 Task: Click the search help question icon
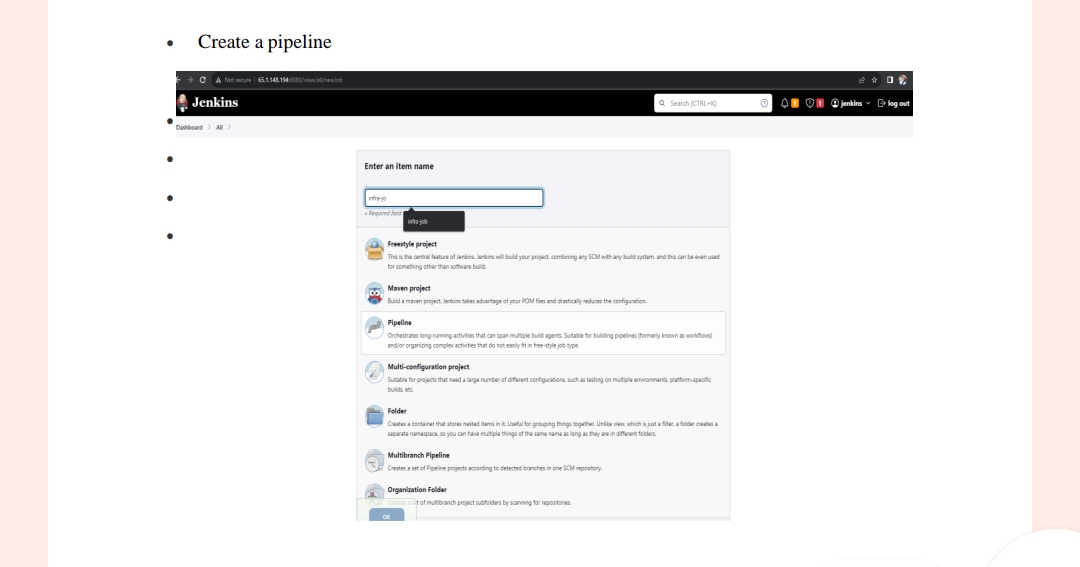pos(764,103)
